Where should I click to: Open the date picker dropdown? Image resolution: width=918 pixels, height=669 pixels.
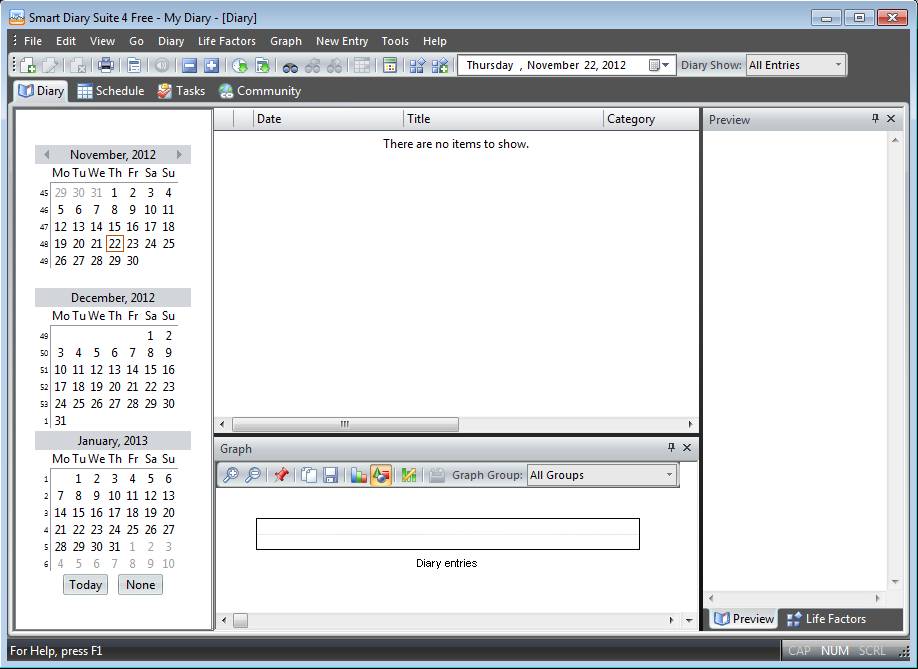659,65
